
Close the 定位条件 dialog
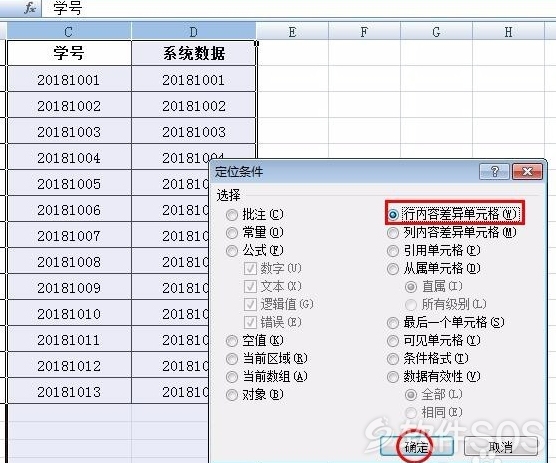(x=527, y=172)
